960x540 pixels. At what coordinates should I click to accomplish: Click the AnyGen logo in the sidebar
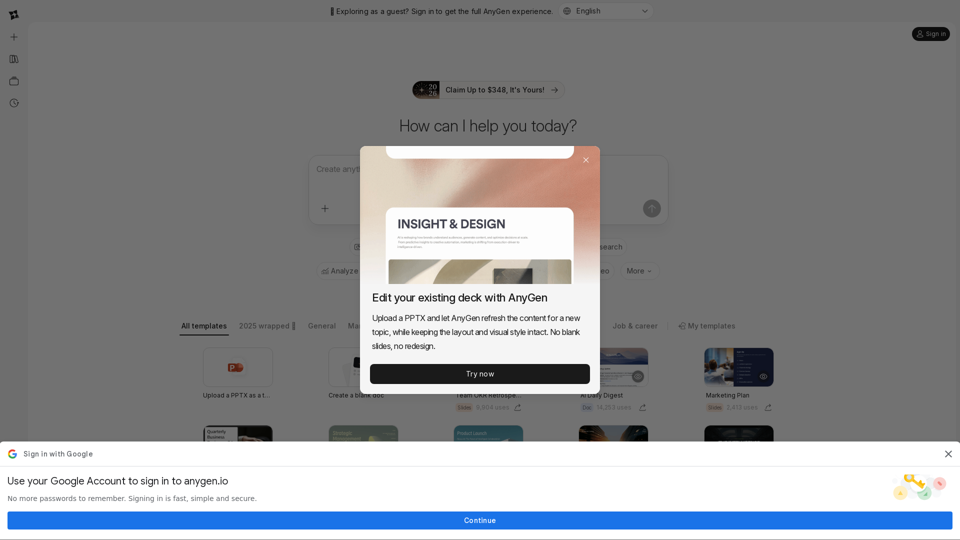14,15
